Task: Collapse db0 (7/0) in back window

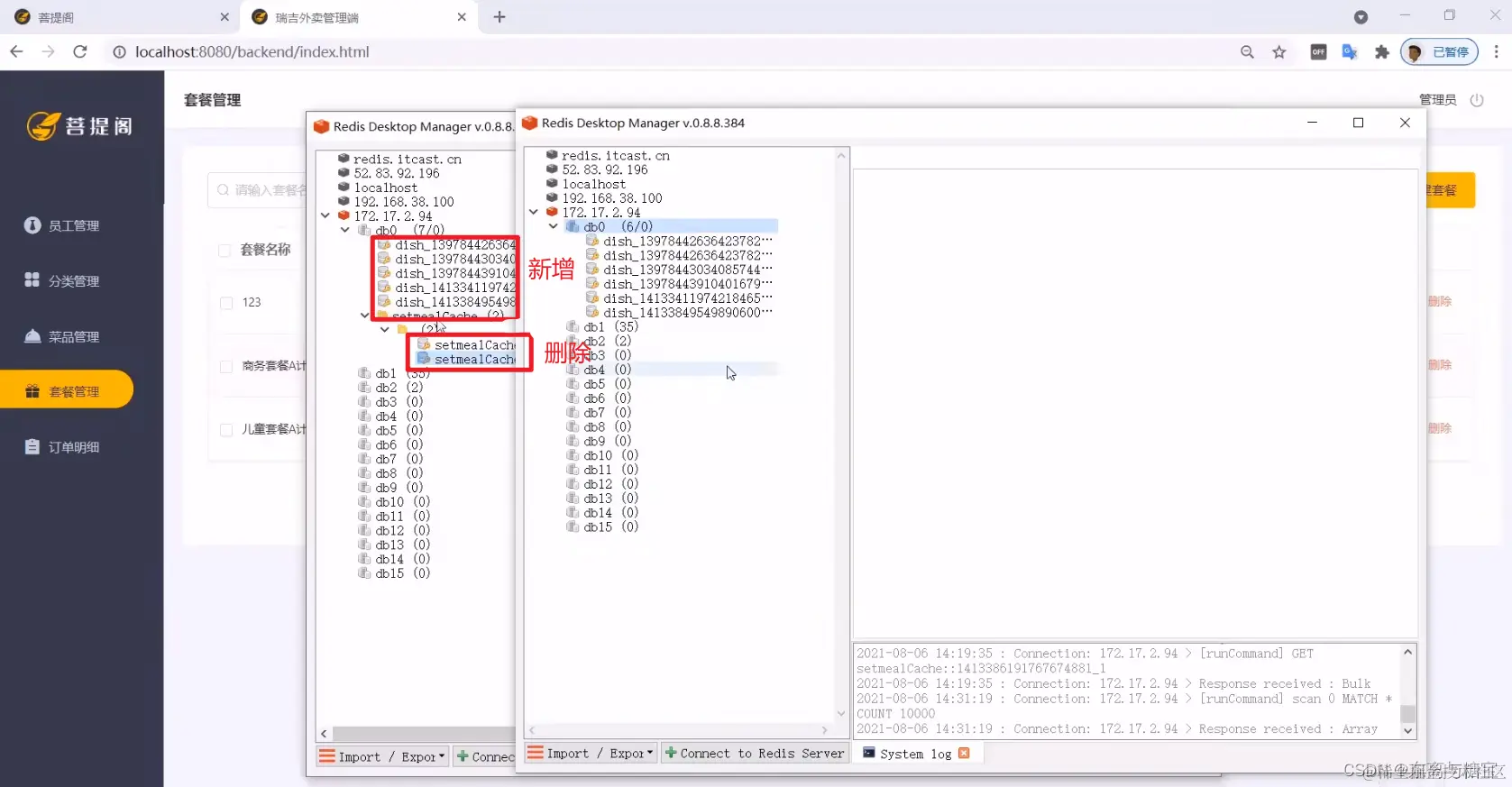Action: coord(345,231)
